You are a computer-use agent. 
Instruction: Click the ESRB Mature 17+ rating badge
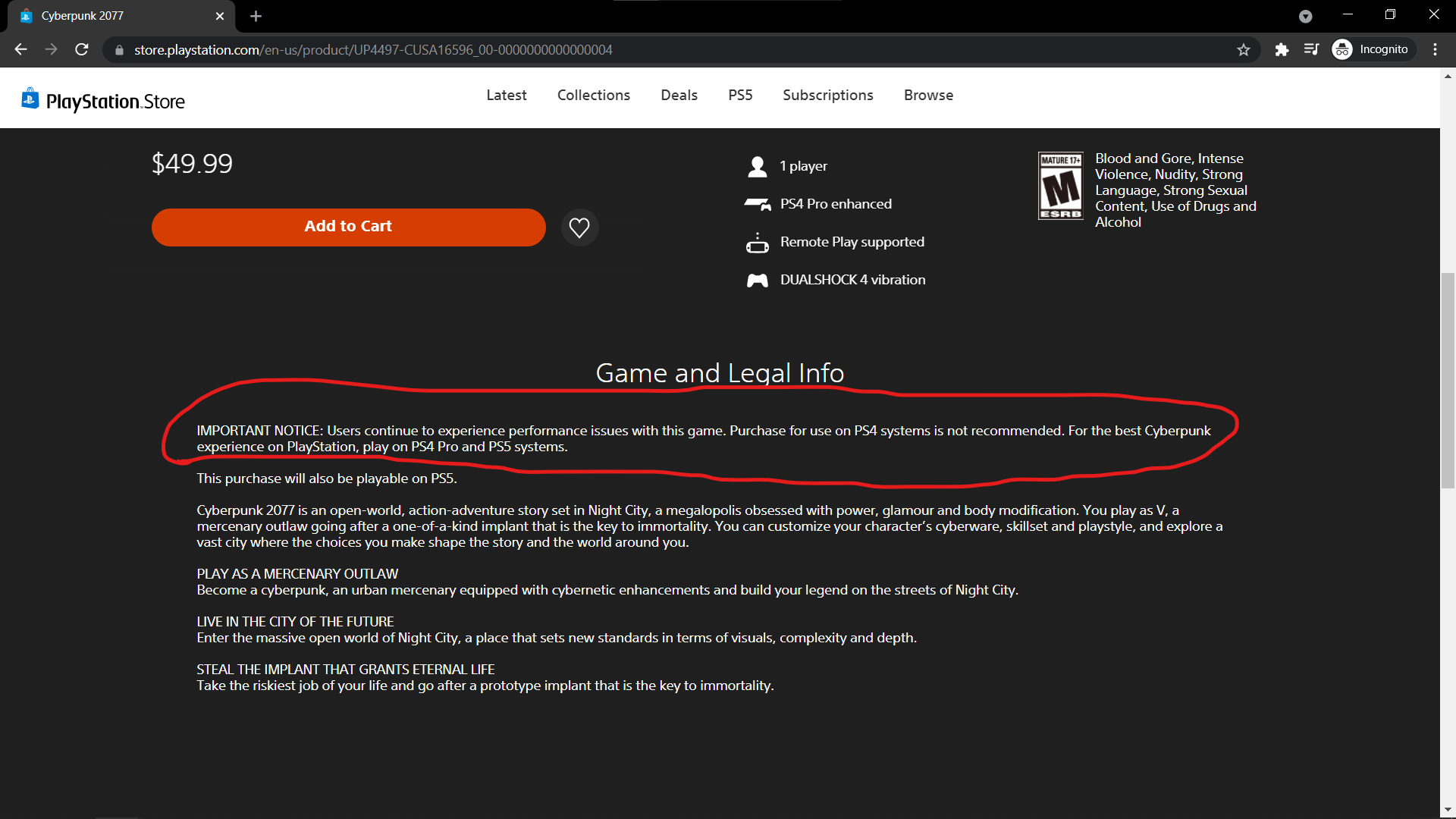[x=1060, y=186]
